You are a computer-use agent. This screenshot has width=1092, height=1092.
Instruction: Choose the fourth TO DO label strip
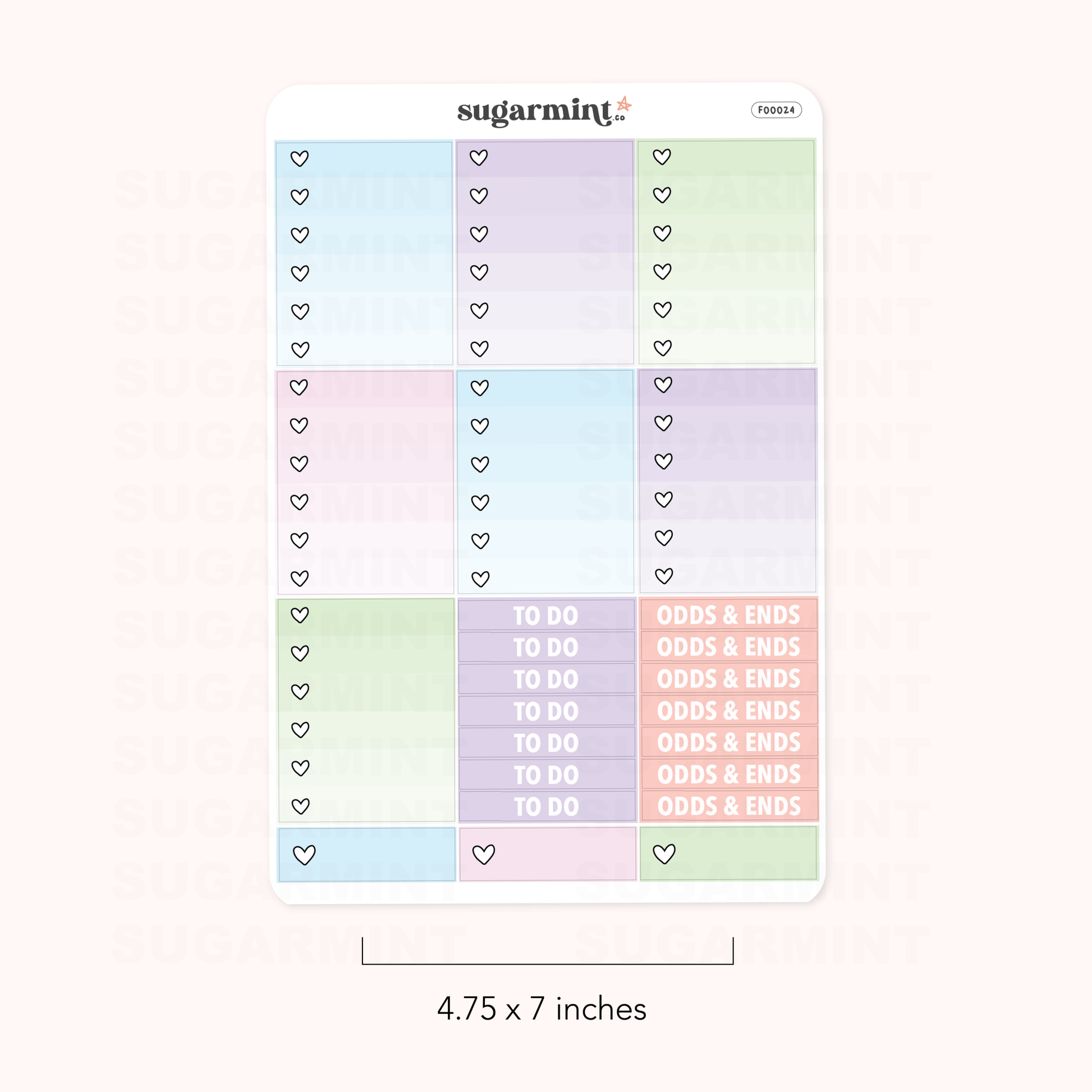tap(547, 711)
